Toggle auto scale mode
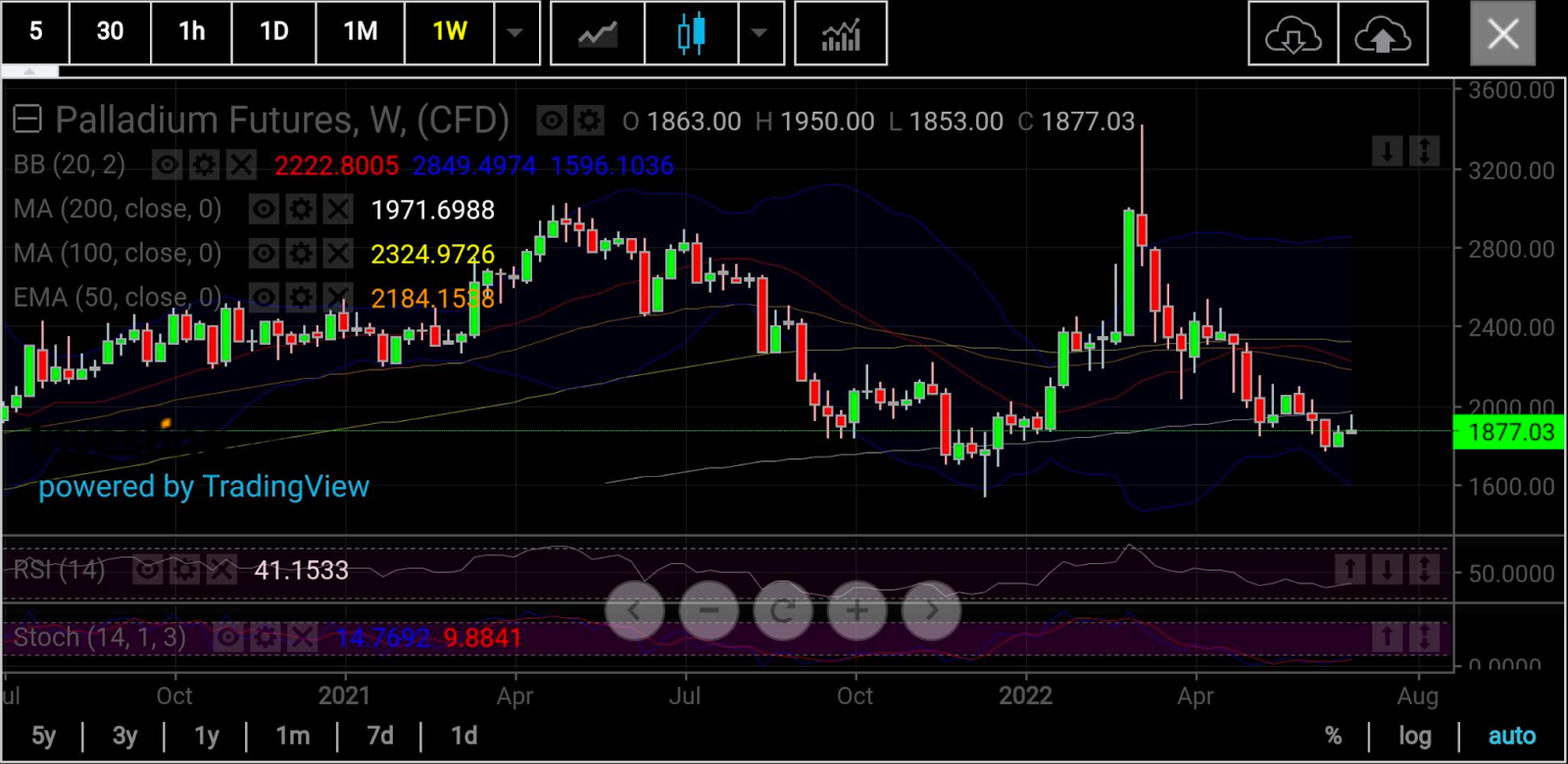Viewport: 1568px width, 764px height. (x=1512, y=736)
